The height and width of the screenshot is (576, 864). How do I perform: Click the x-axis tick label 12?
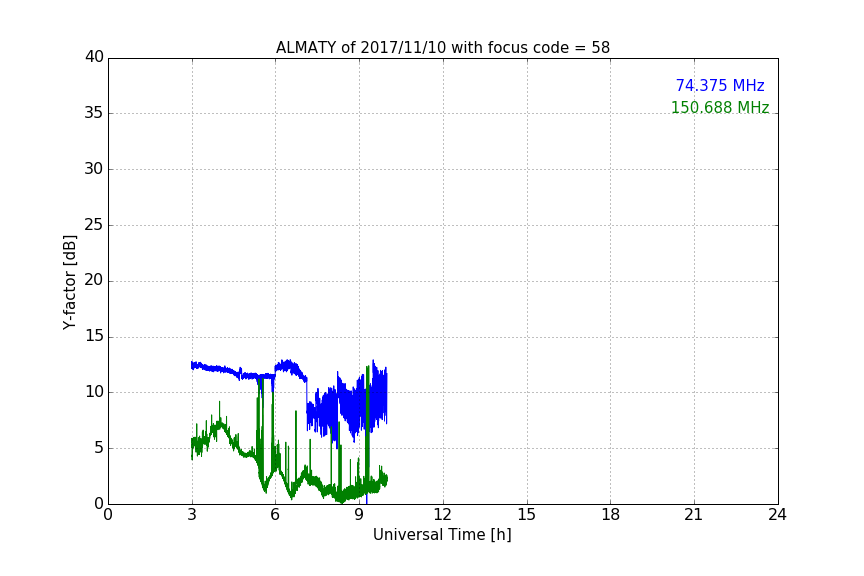click(x=442, y=515)
